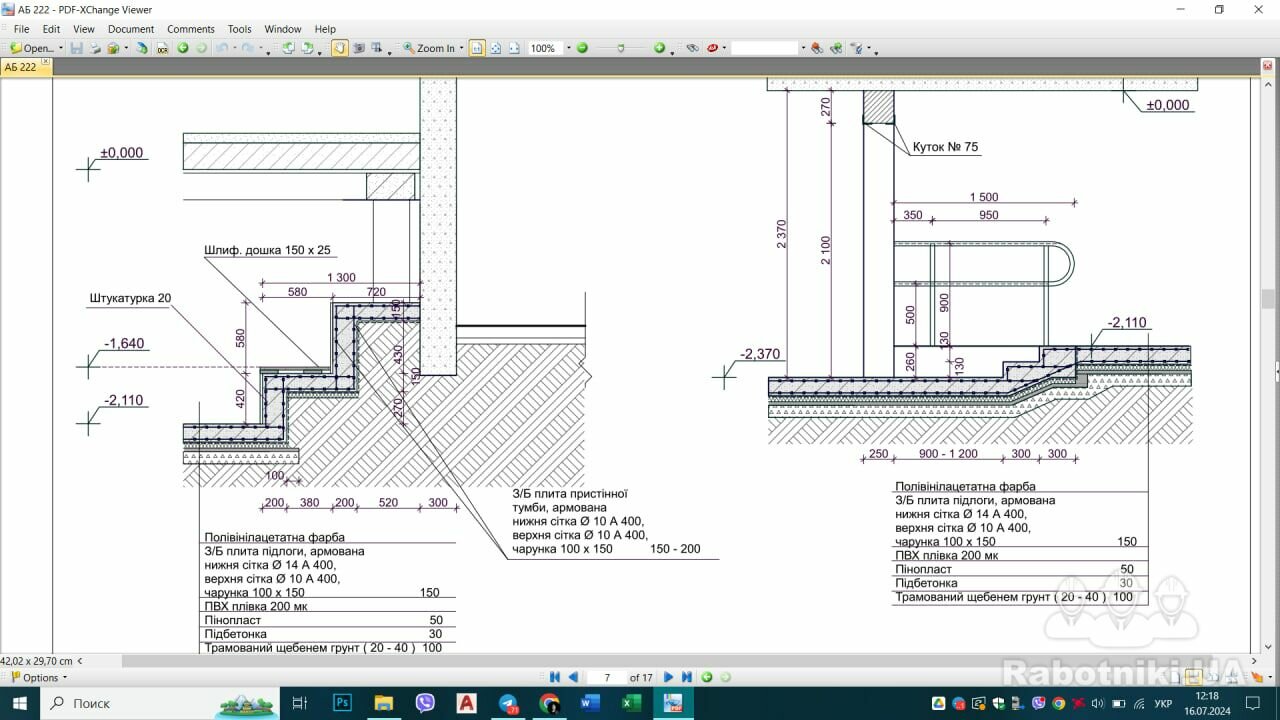Click the Find (binoculars) icon
1280x720 pixels.
692,48
